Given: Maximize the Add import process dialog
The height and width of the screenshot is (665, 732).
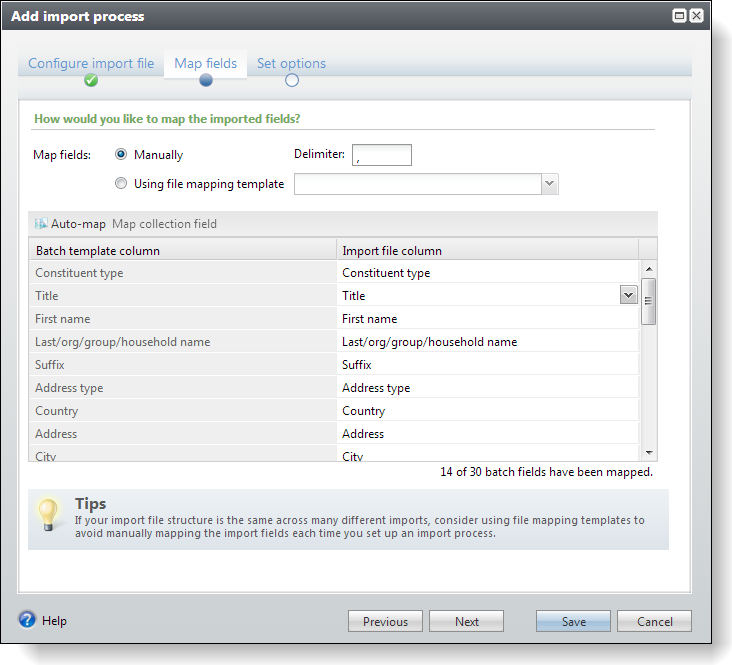Looking at the screenshot, I should point(679,16).
